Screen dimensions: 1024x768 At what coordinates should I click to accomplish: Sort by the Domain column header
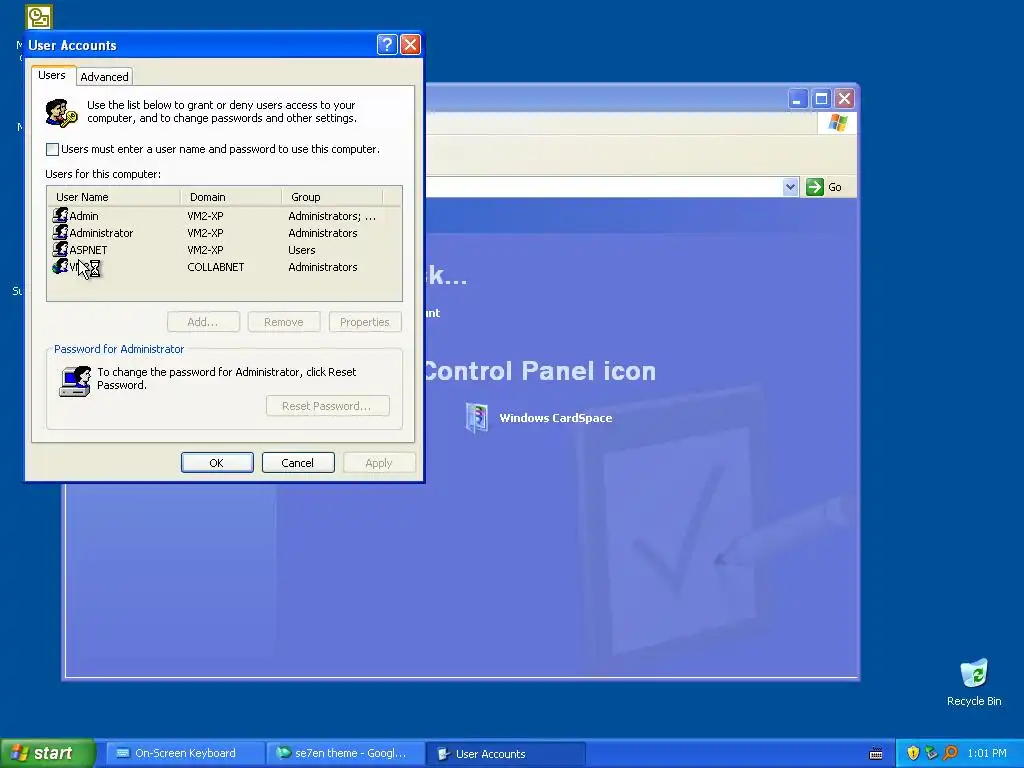231,197
